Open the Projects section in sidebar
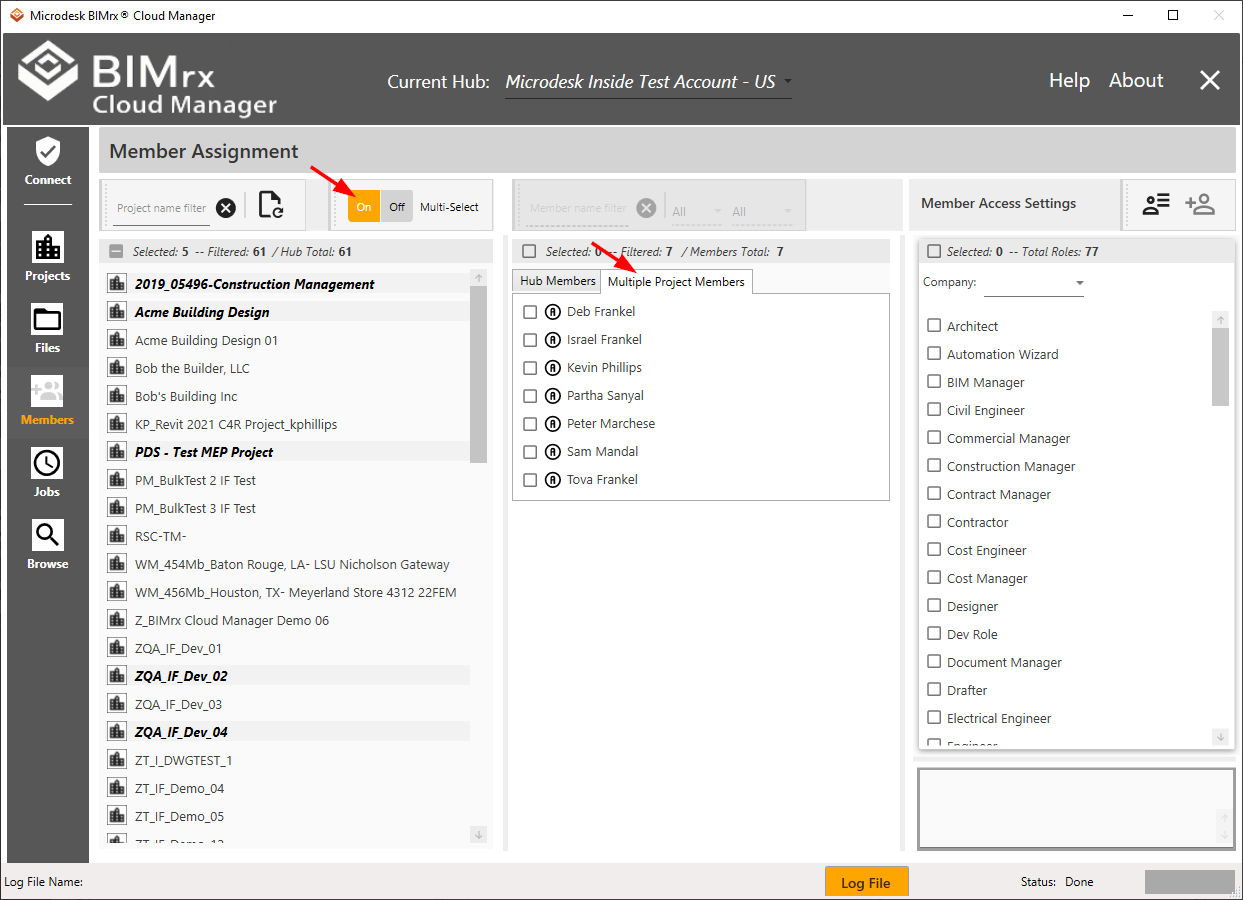 pos(47,257)
